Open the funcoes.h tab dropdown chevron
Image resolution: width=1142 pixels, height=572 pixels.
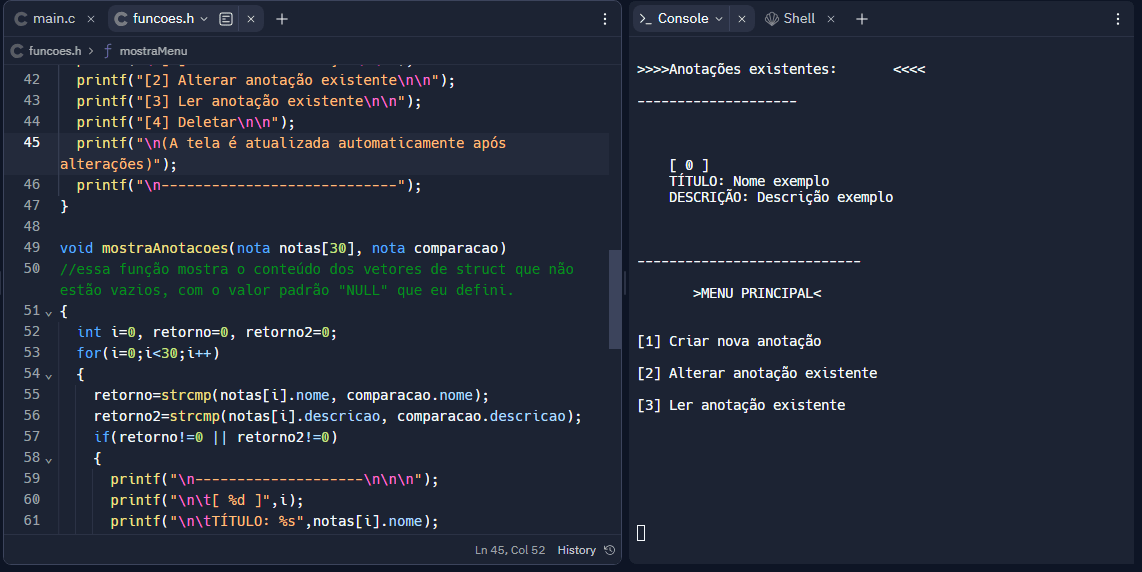pyautogui.click(x=205, y=19)
